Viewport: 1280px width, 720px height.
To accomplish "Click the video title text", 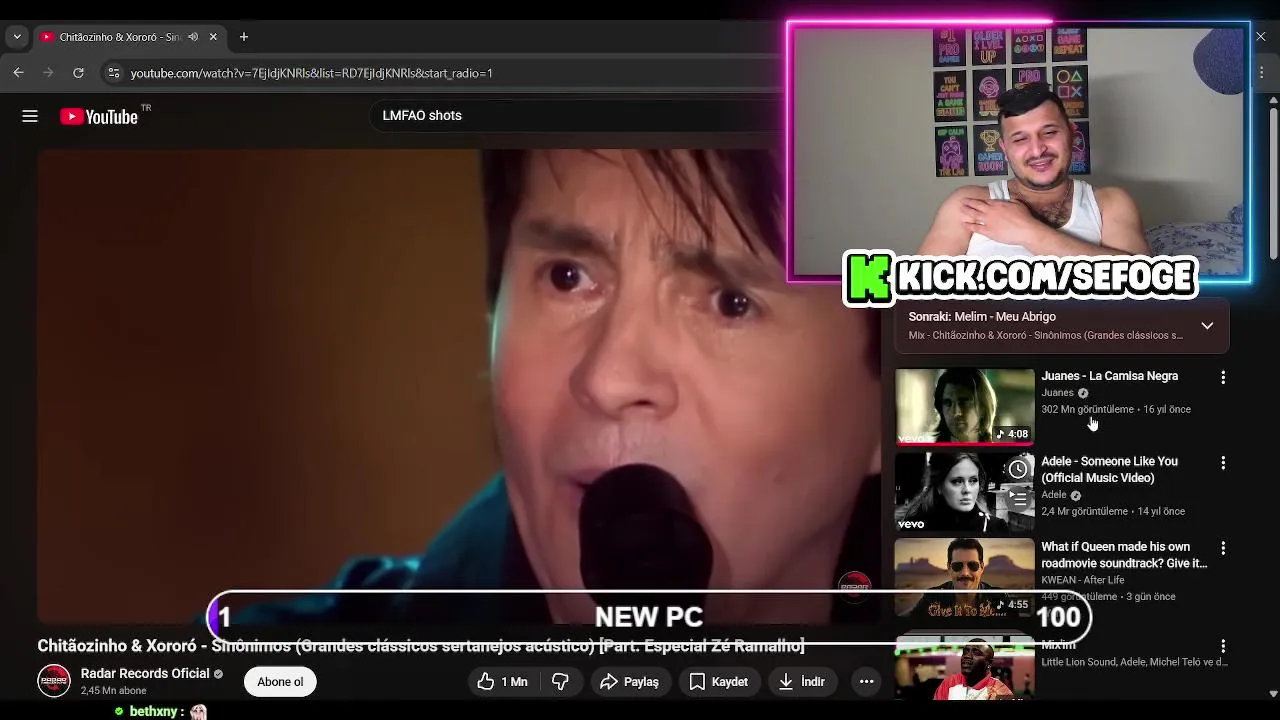I will pyautogui.click(x=421, y=646).
